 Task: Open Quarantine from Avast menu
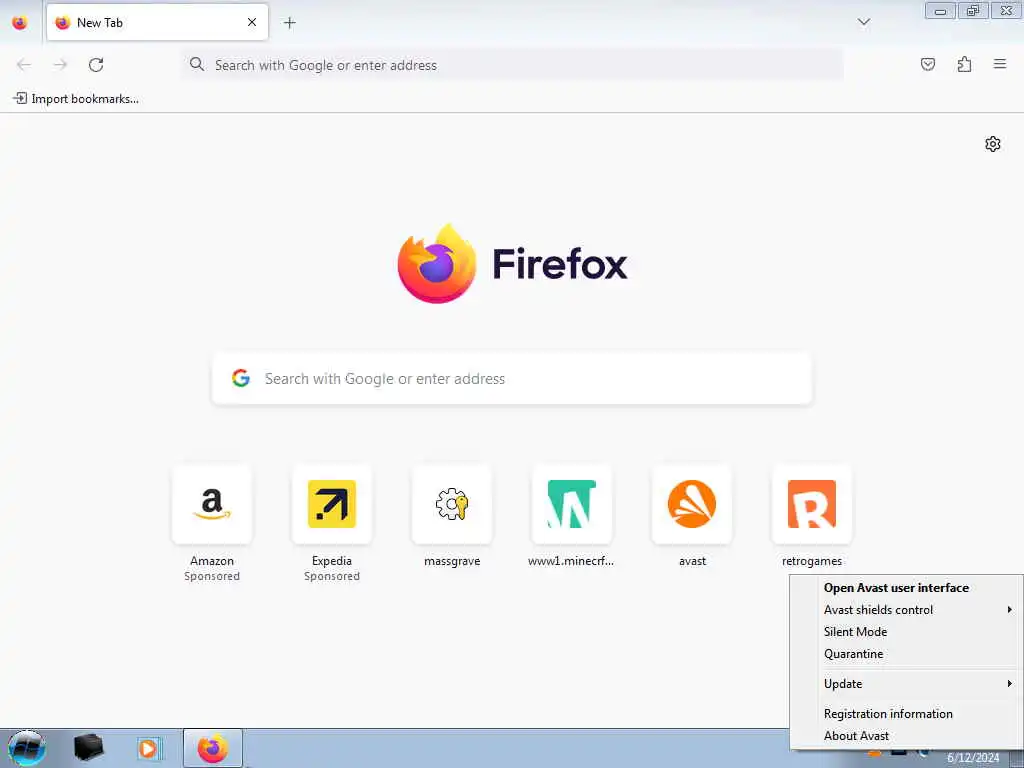coord(906,654)
